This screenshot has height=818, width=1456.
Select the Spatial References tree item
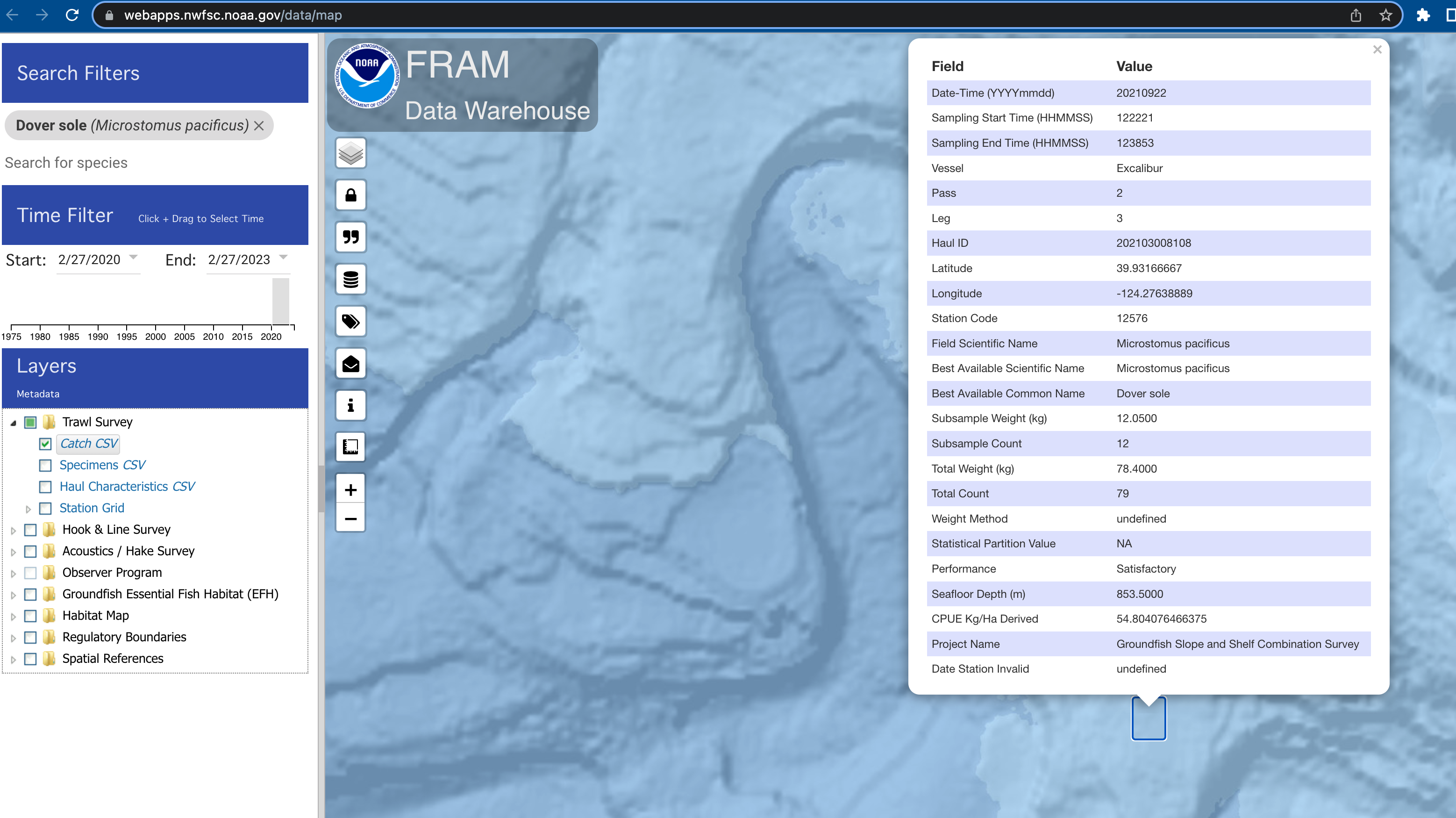click(x=113, y=659)
